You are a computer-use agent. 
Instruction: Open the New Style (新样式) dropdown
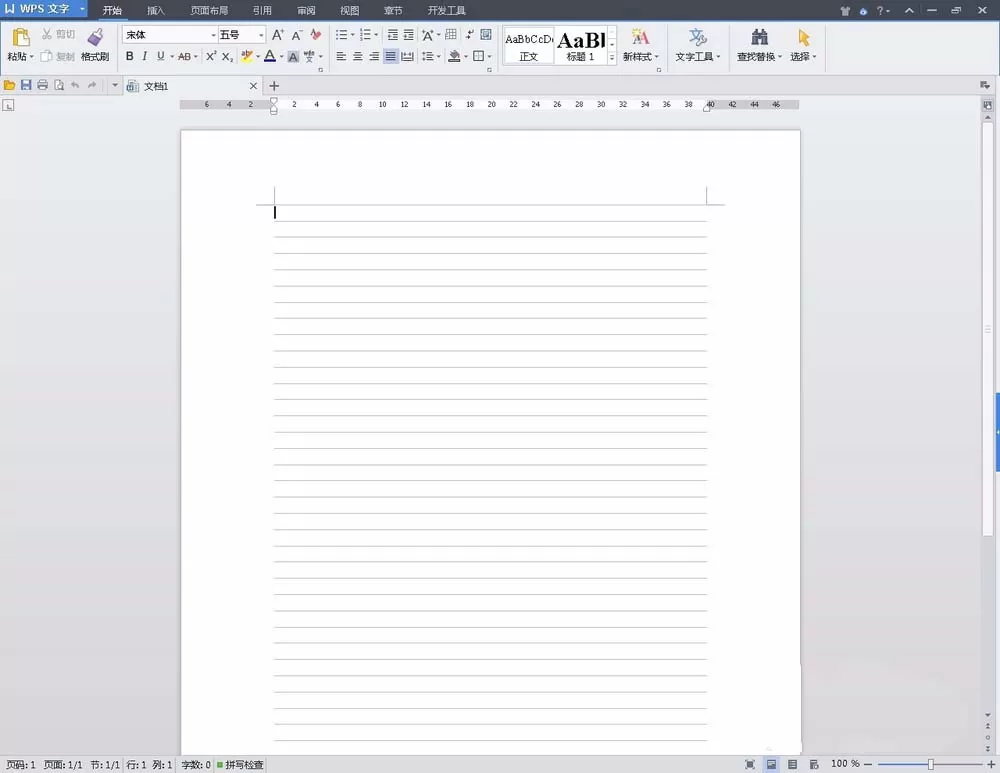pos(640,45)
